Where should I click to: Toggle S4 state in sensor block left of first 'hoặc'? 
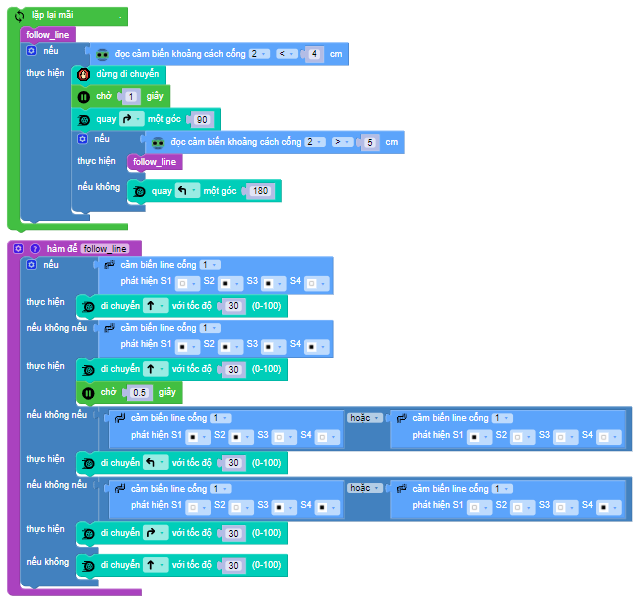pyautogui.click(x=327, y=437)
